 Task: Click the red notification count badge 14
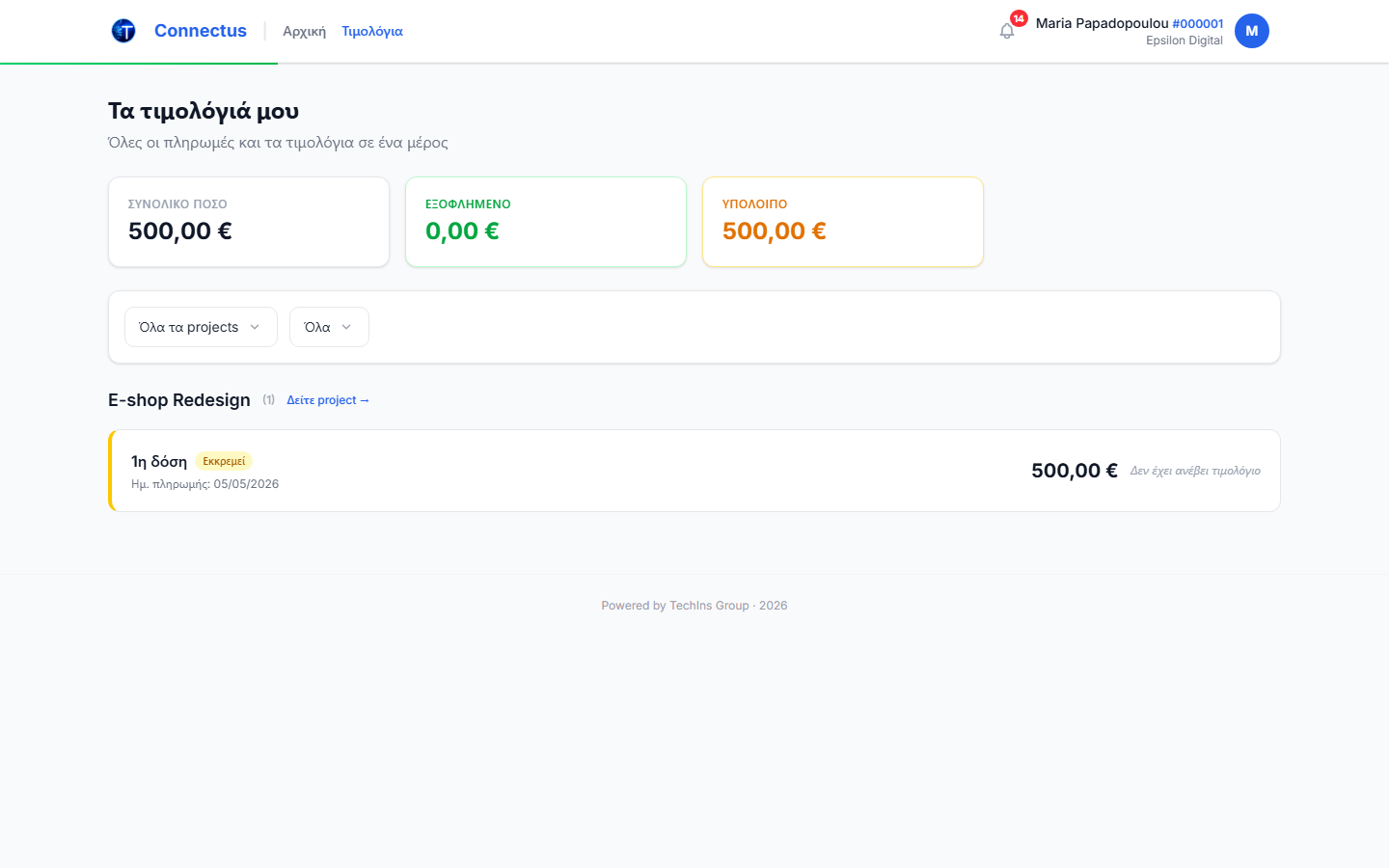coord(1019,18)
